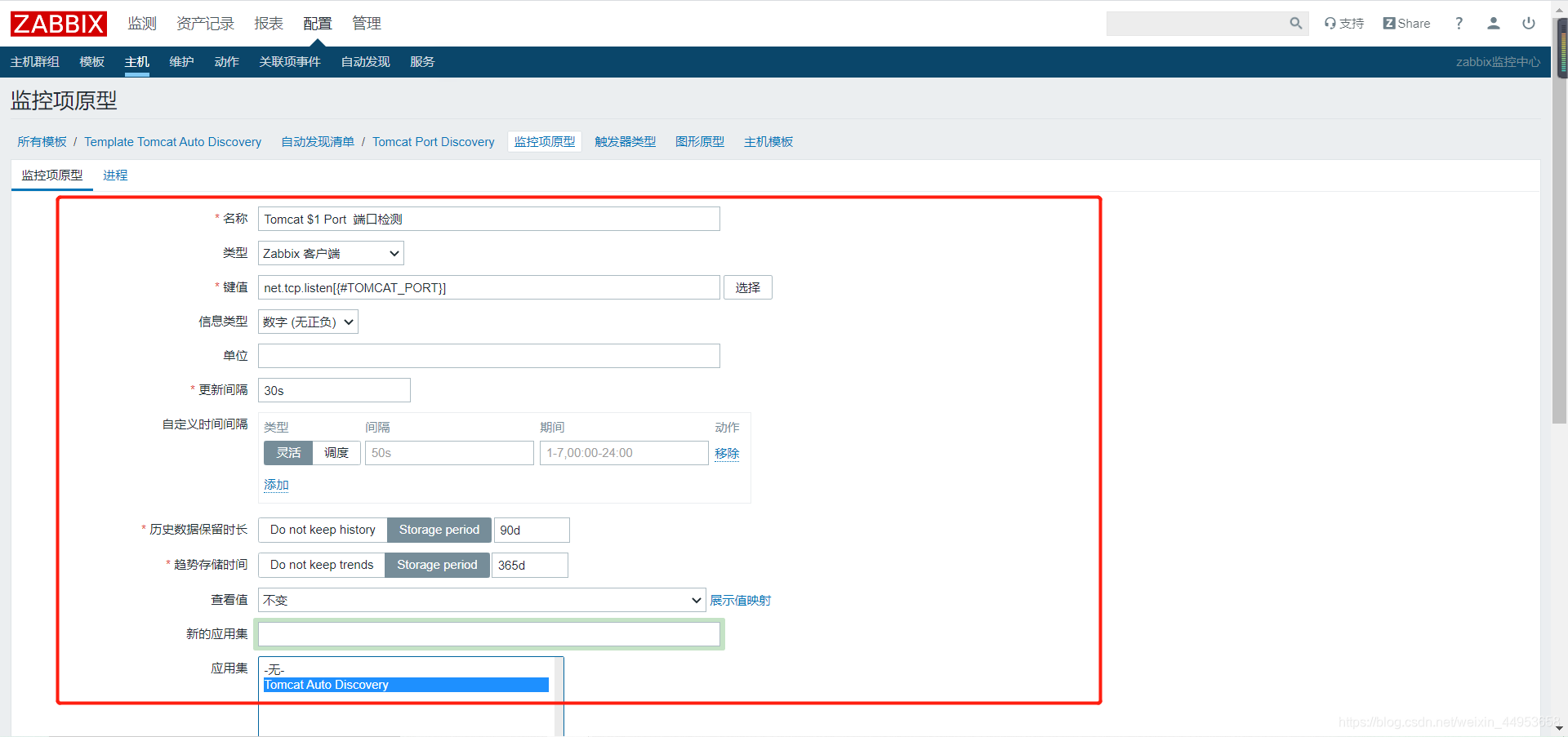Open the 资产记录 menu
This screenshot has width=1568, height=737.
coord(205,24)
